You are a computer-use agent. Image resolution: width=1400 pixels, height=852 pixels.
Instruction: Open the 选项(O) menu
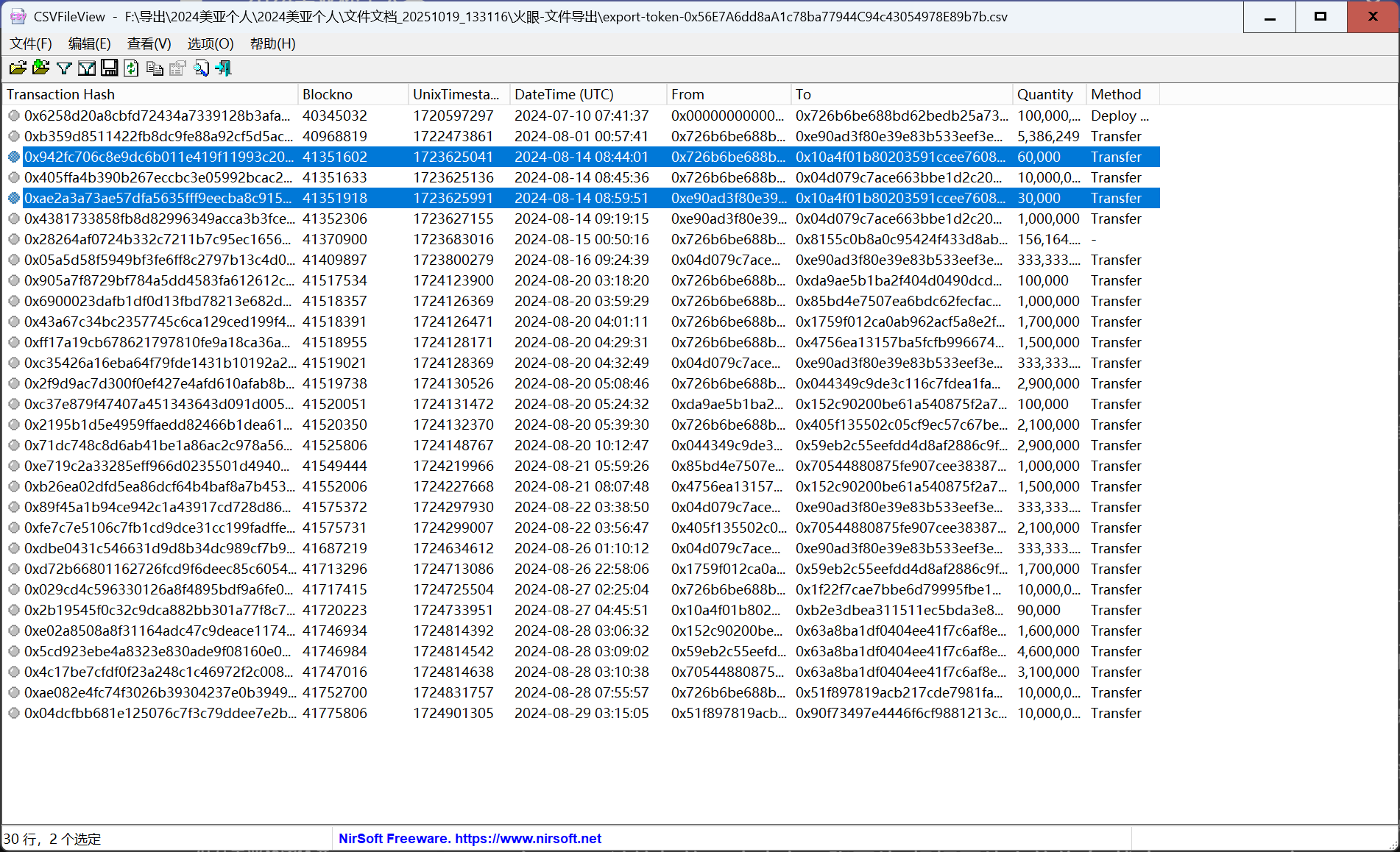coord(211,44)
